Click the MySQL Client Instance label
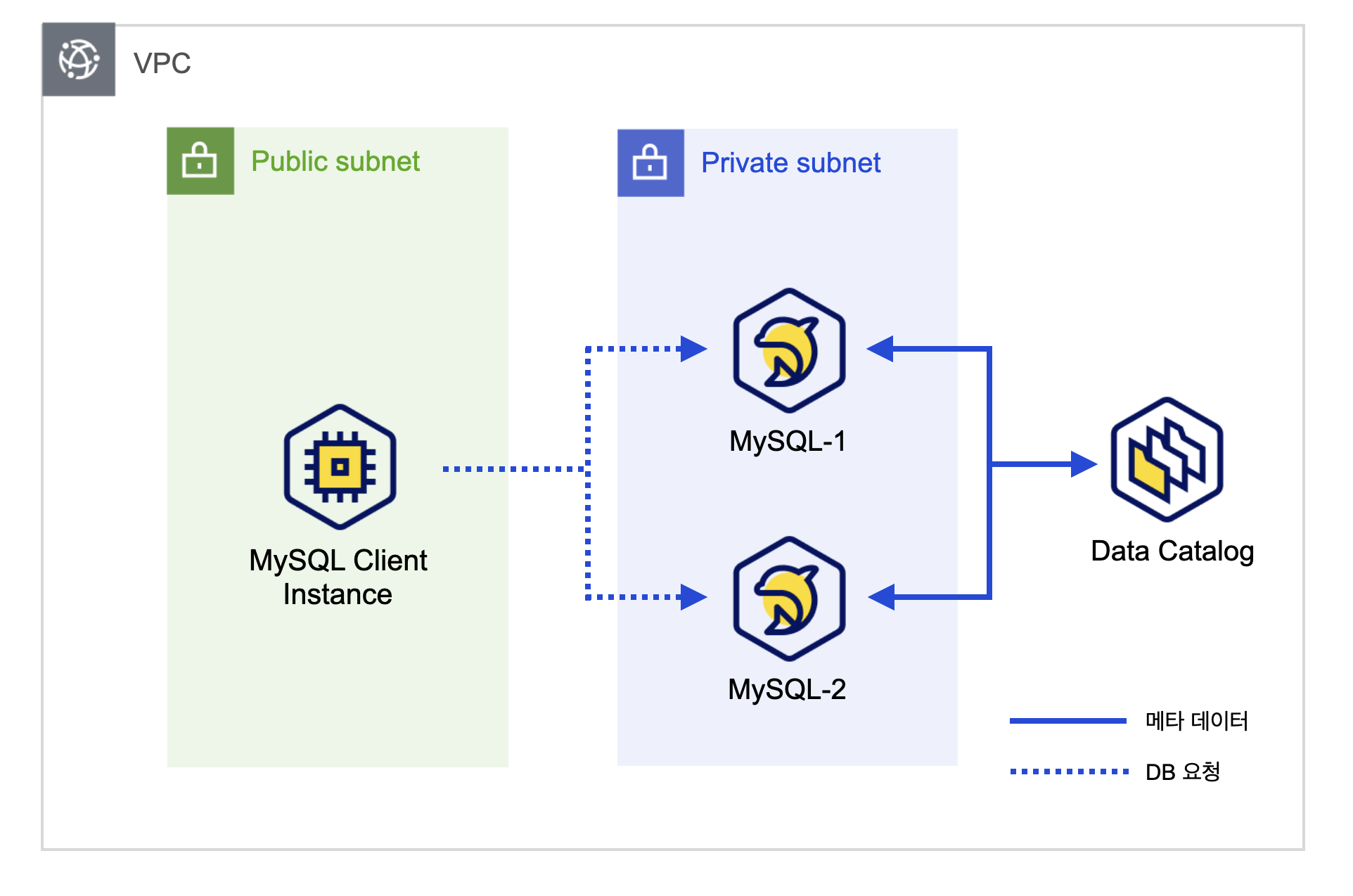1353x896 pixels. pos(338,577)
